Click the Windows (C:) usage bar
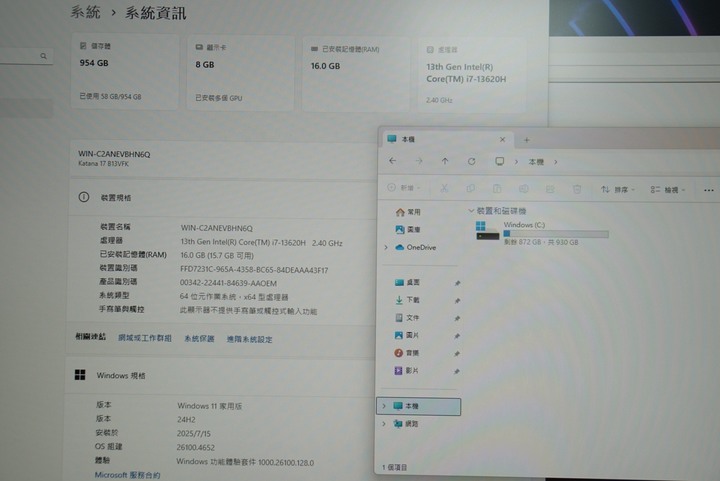The width and height of the screenshot is (720, 481). pyautogui.click(x=556, y=234)
